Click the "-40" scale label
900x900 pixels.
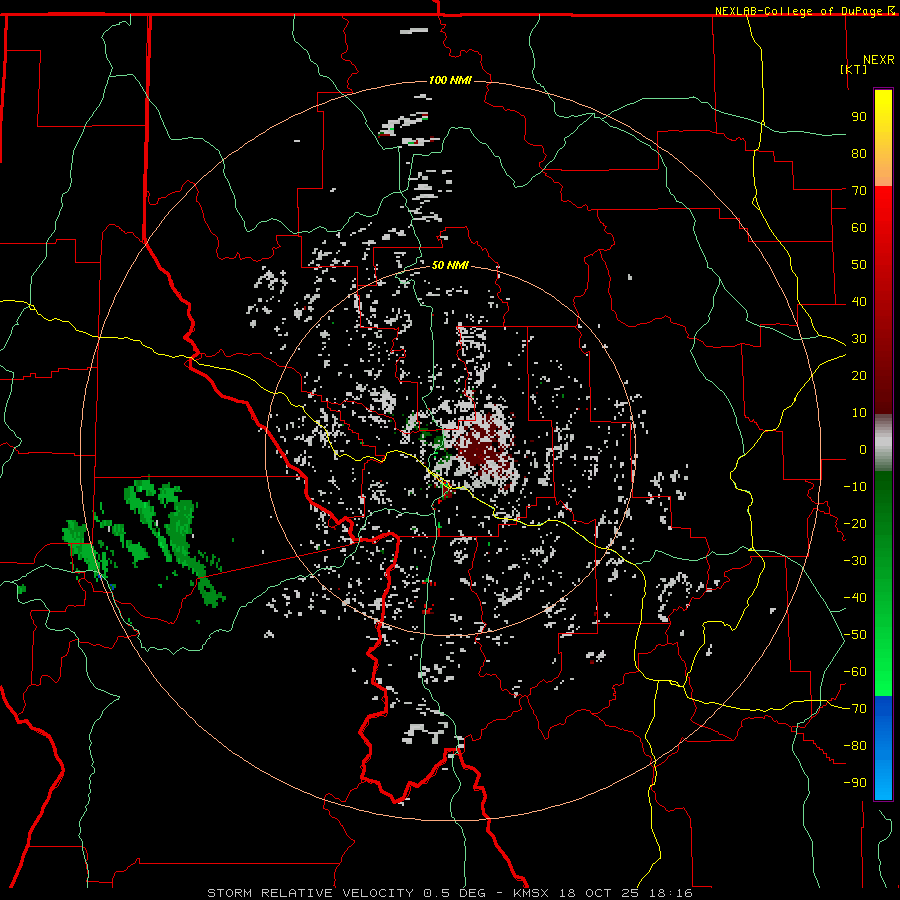point(855,598)
